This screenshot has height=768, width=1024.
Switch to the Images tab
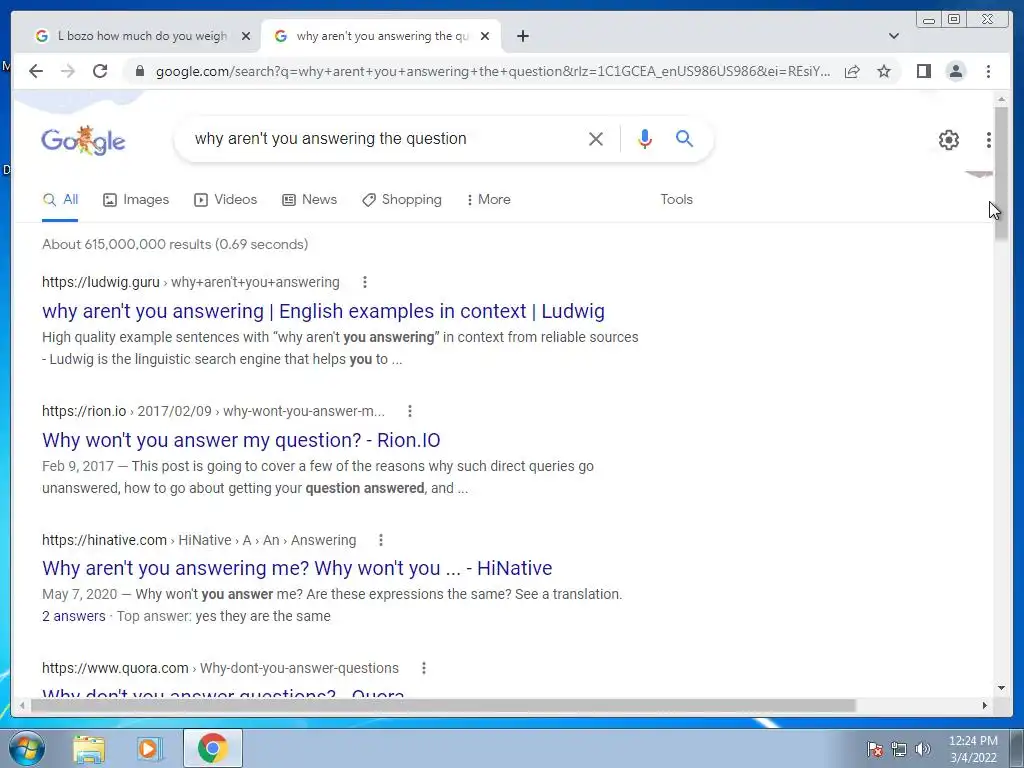point(136,199)
